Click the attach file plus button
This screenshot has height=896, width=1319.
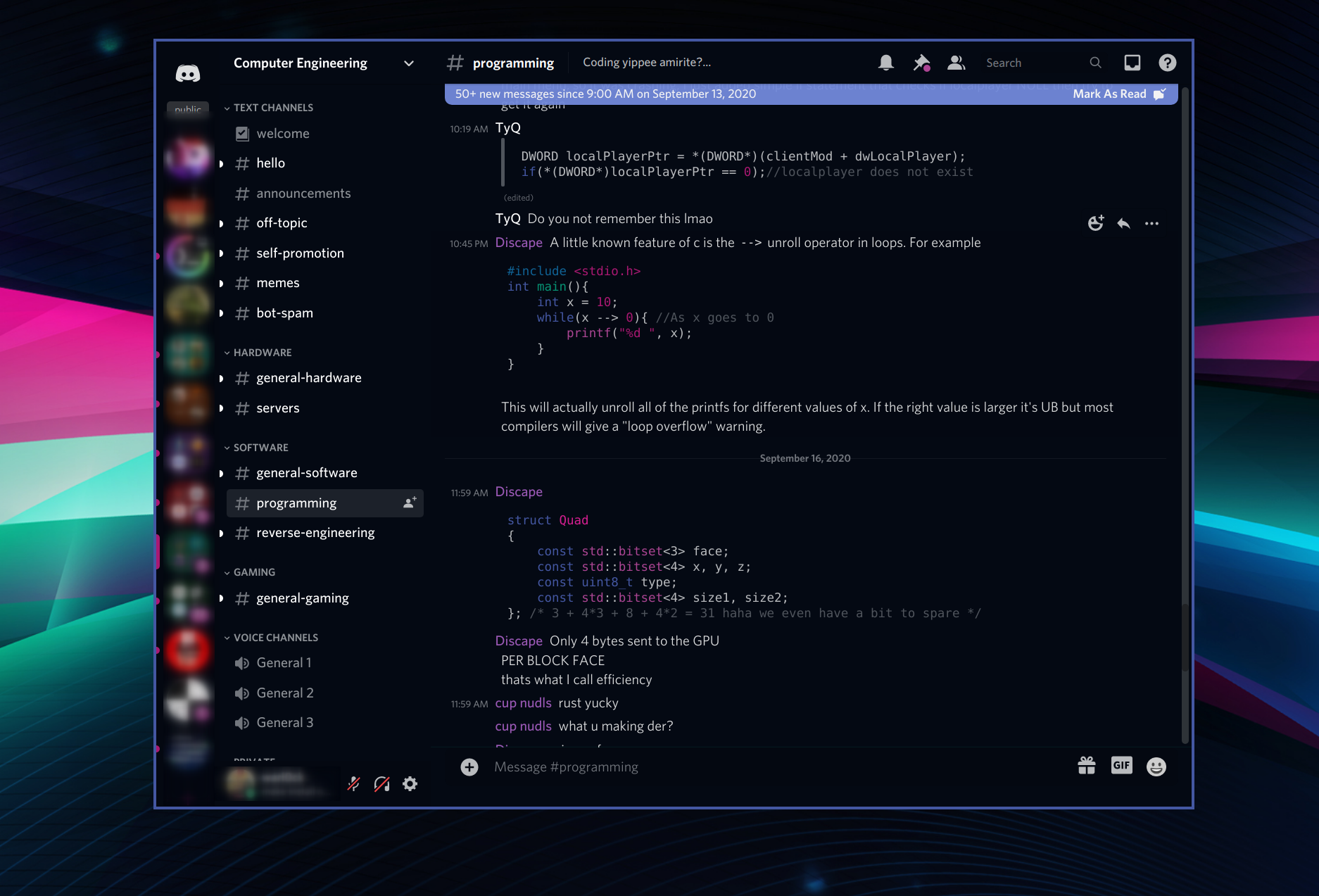tap(469, 766)
